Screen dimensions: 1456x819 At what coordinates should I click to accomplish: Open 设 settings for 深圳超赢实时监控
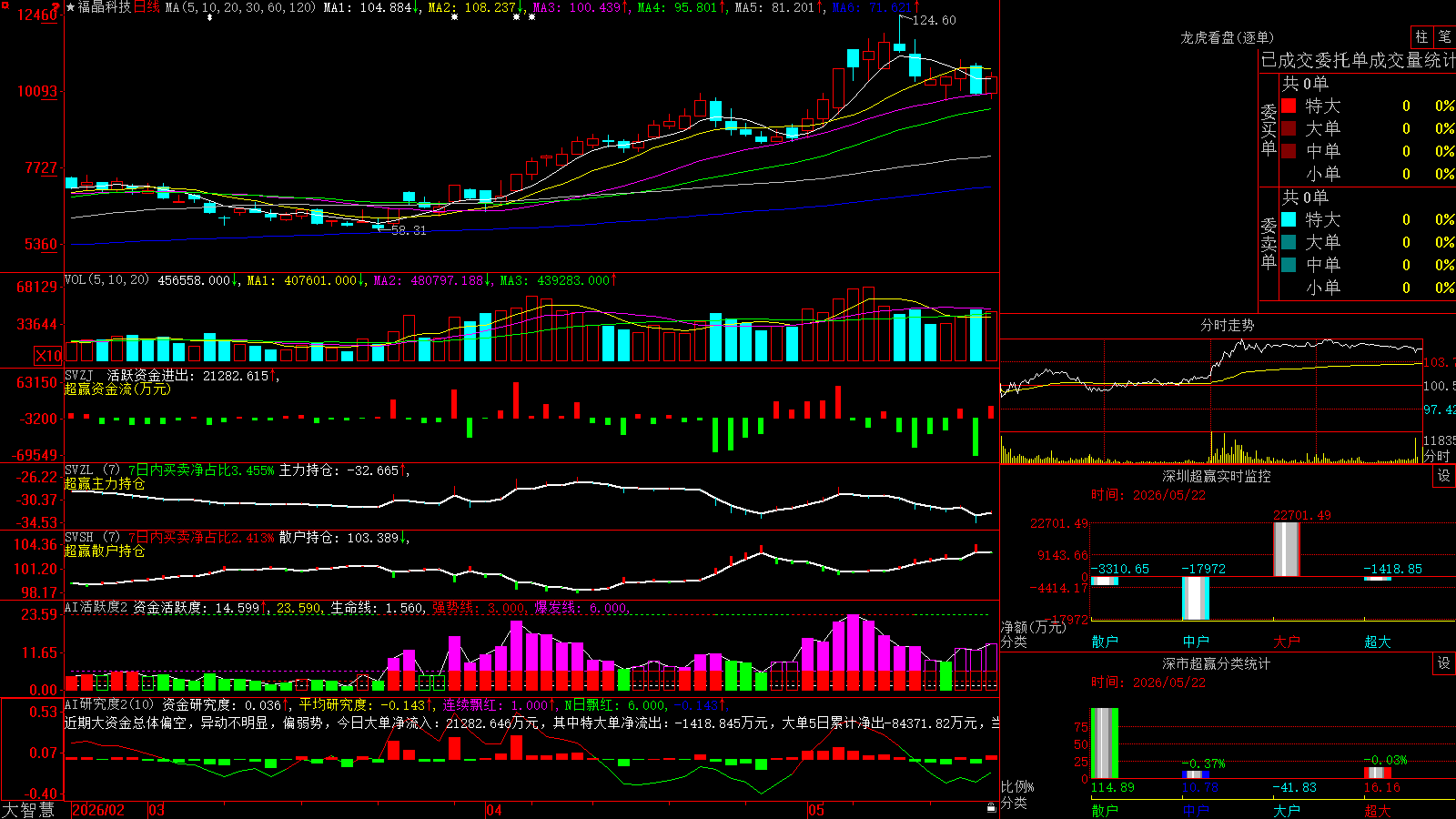point(1444,476)
